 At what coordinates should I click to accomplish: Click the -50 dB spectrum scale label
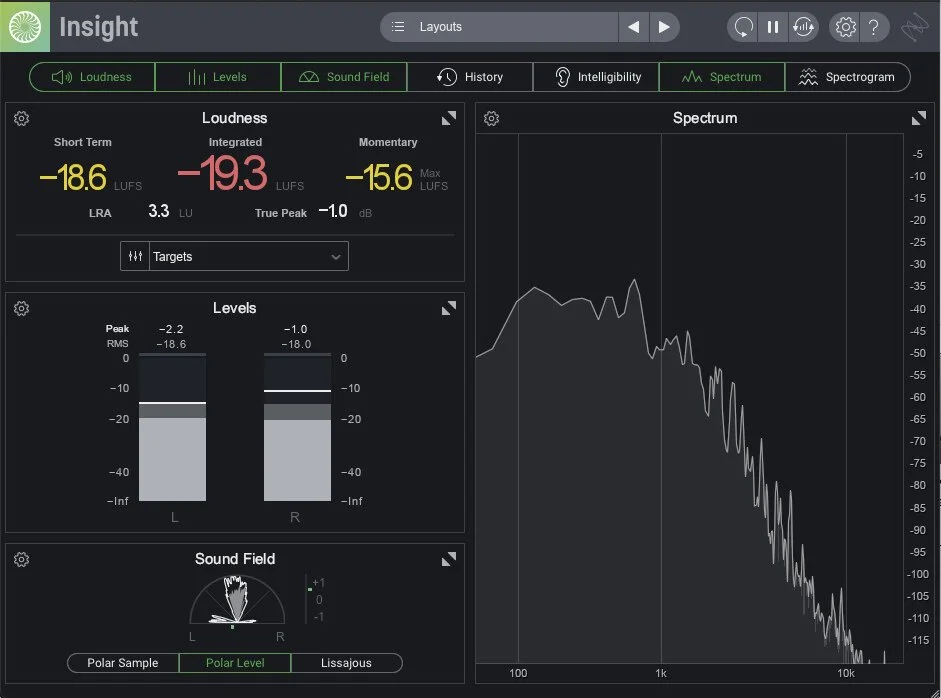(x=918, y=353)
